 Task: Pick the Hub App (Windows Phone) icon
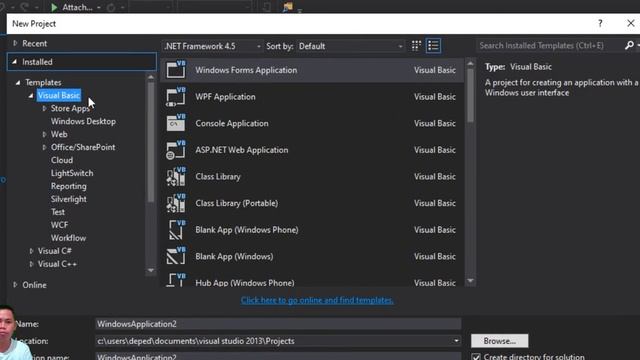point(176,280)
